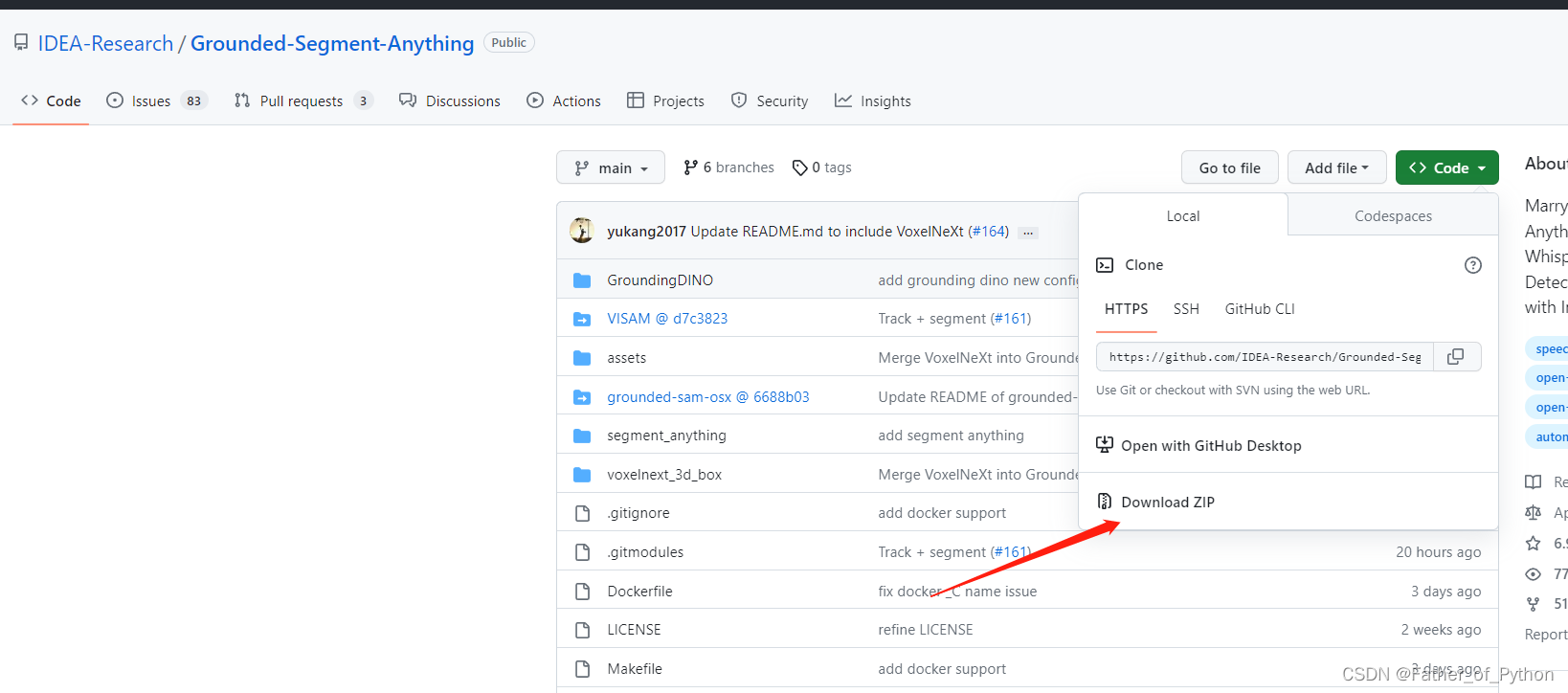Viewport: 1568px width, 693px height.
Task: Click the GitHub Desktop icon in the Code menu
Action: coord(1105,445)
